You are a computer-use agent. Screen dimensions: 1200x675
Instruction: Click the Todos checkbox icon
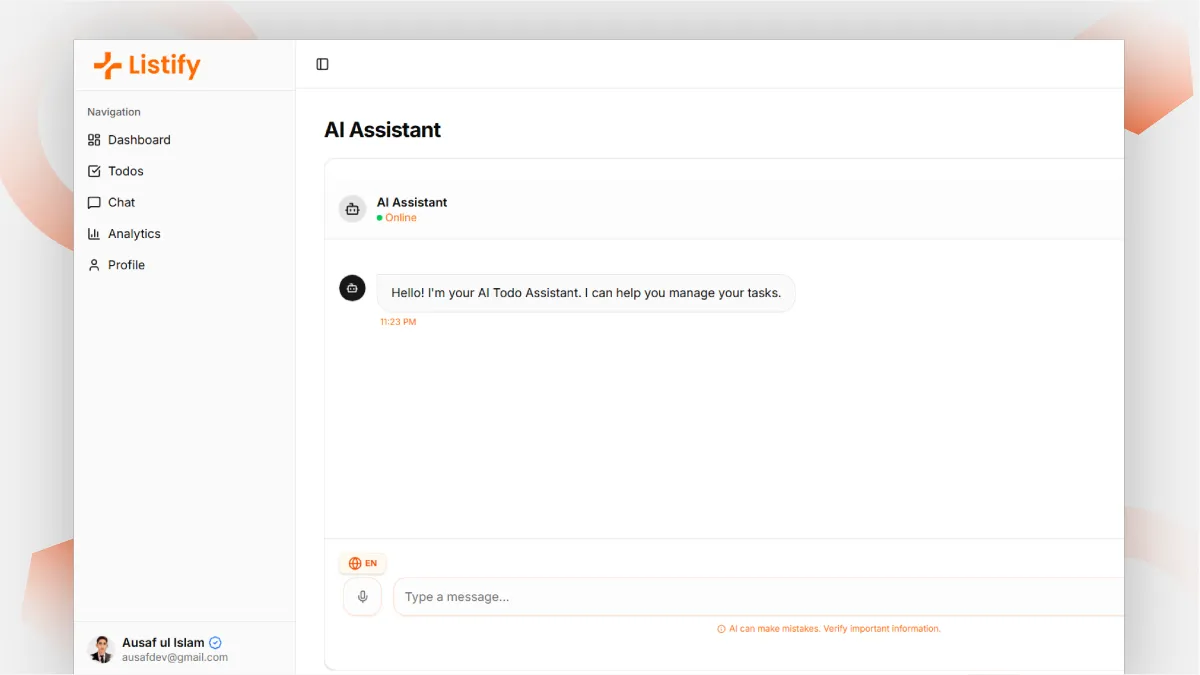[94, 171]
